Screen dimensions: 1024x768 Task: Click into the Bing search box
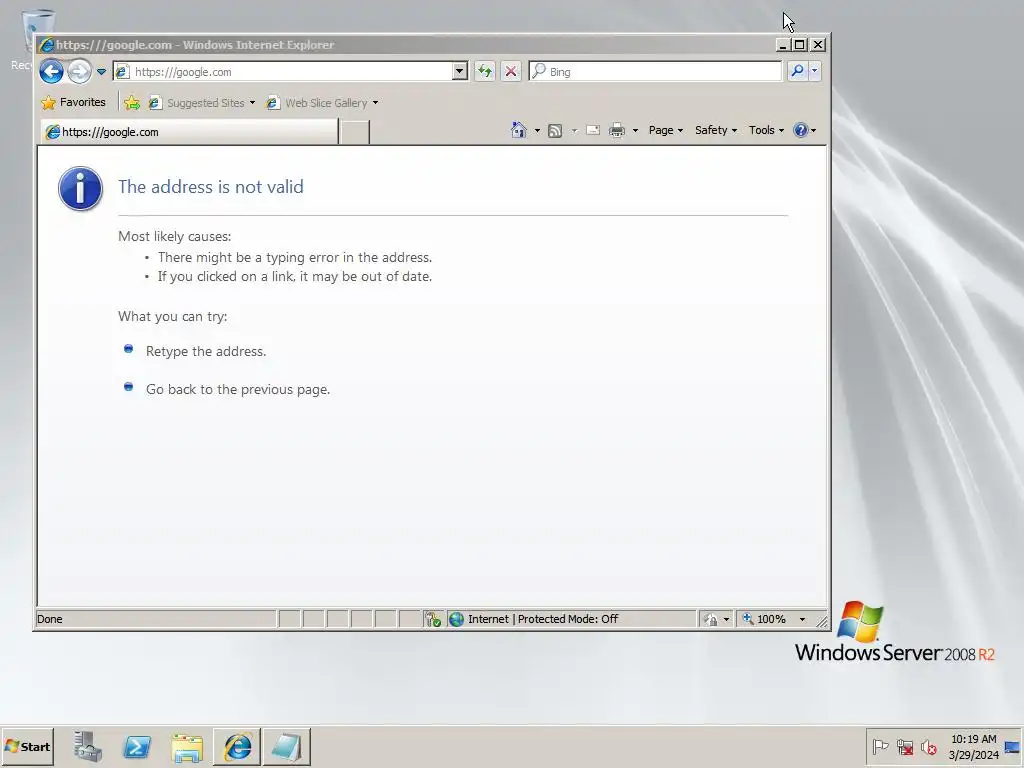(655, 71)
